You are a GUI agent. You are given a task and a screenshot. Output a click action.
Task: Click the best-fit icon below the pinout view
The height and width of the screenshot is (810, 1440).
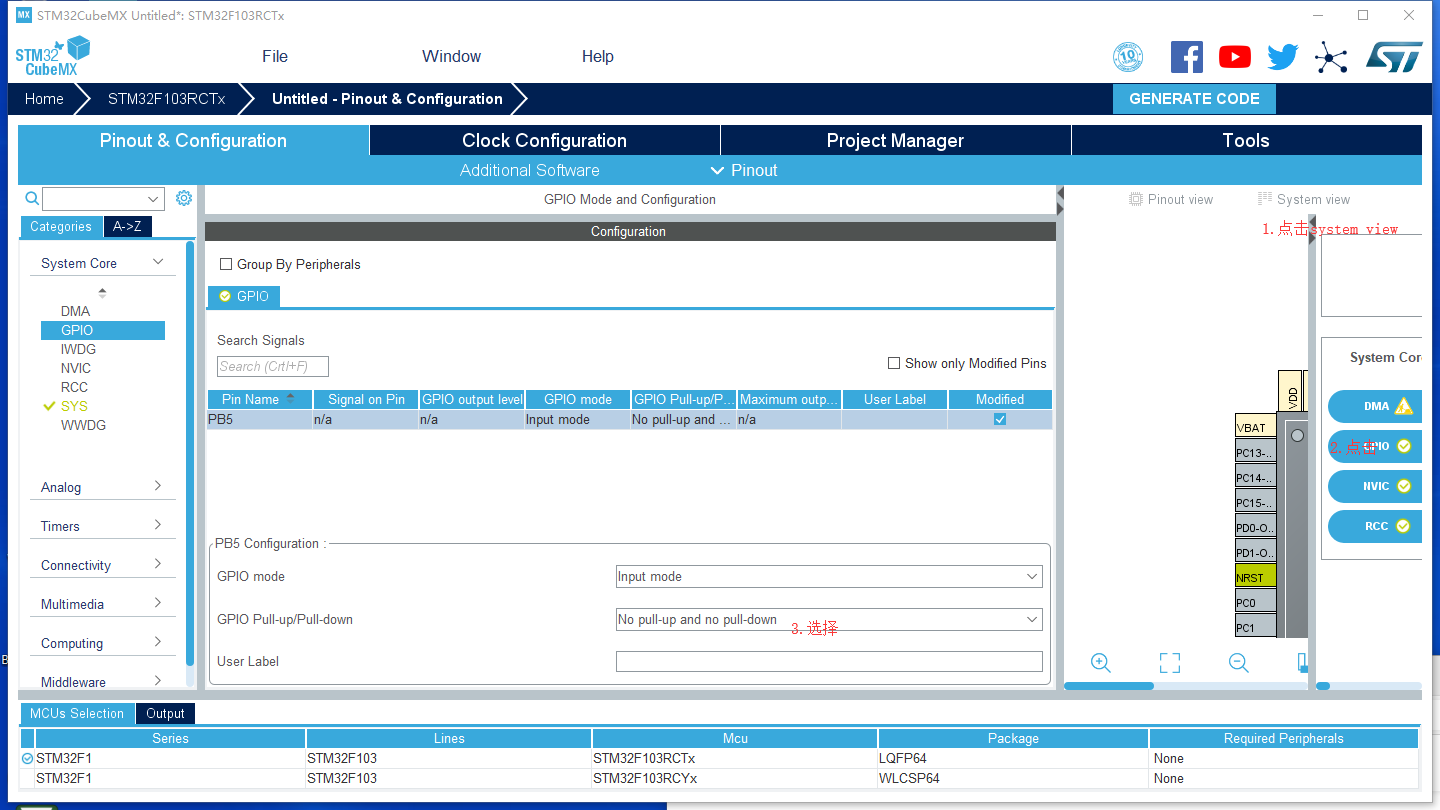tap(1169, 662)
